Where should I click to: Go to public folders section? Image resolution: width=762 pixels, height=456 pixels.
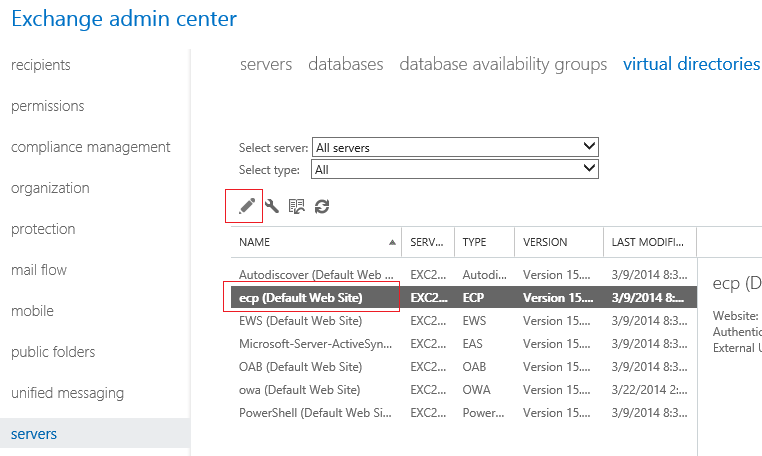[x=53, y=352]
